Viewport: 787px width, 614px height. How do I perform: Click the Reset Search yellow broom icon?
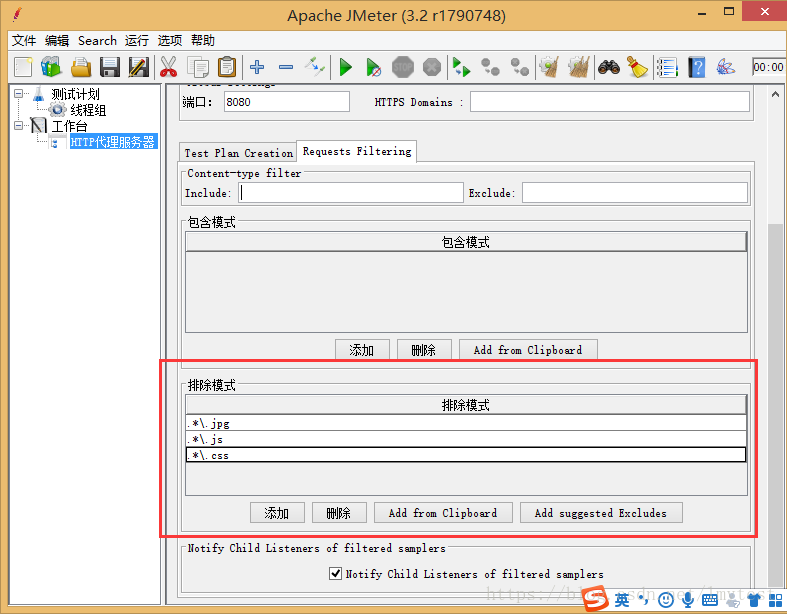point(637,67)
